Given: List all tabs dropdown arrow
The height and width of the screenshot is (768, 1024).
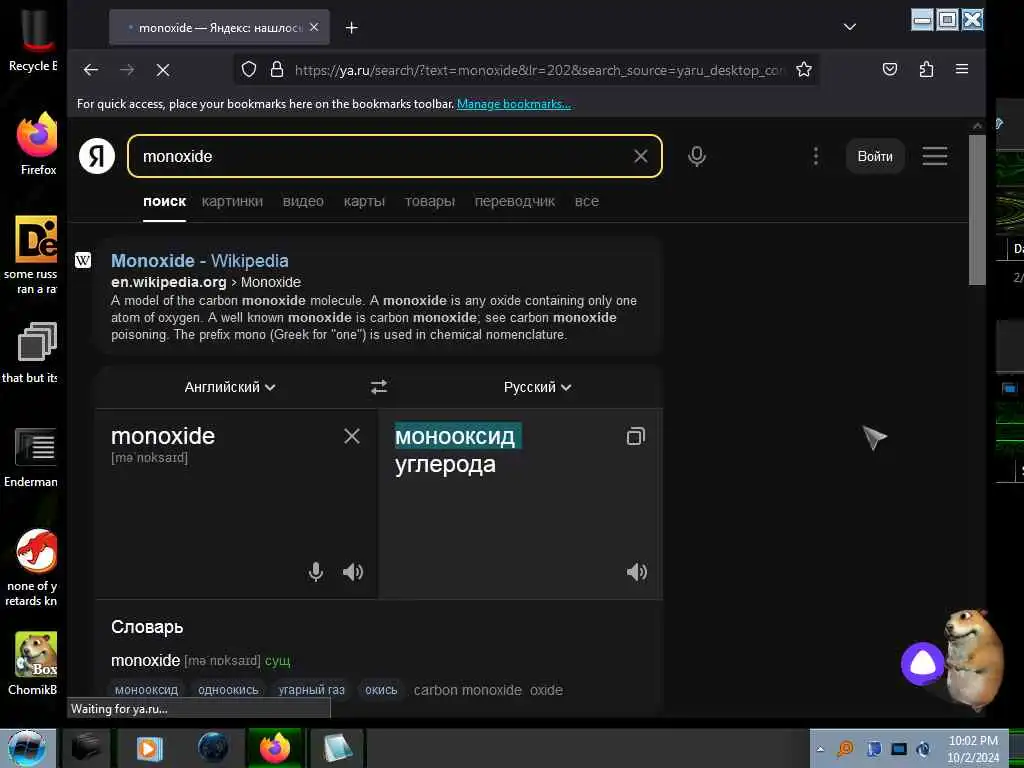Looking at the screenshot, I should 850,27.
